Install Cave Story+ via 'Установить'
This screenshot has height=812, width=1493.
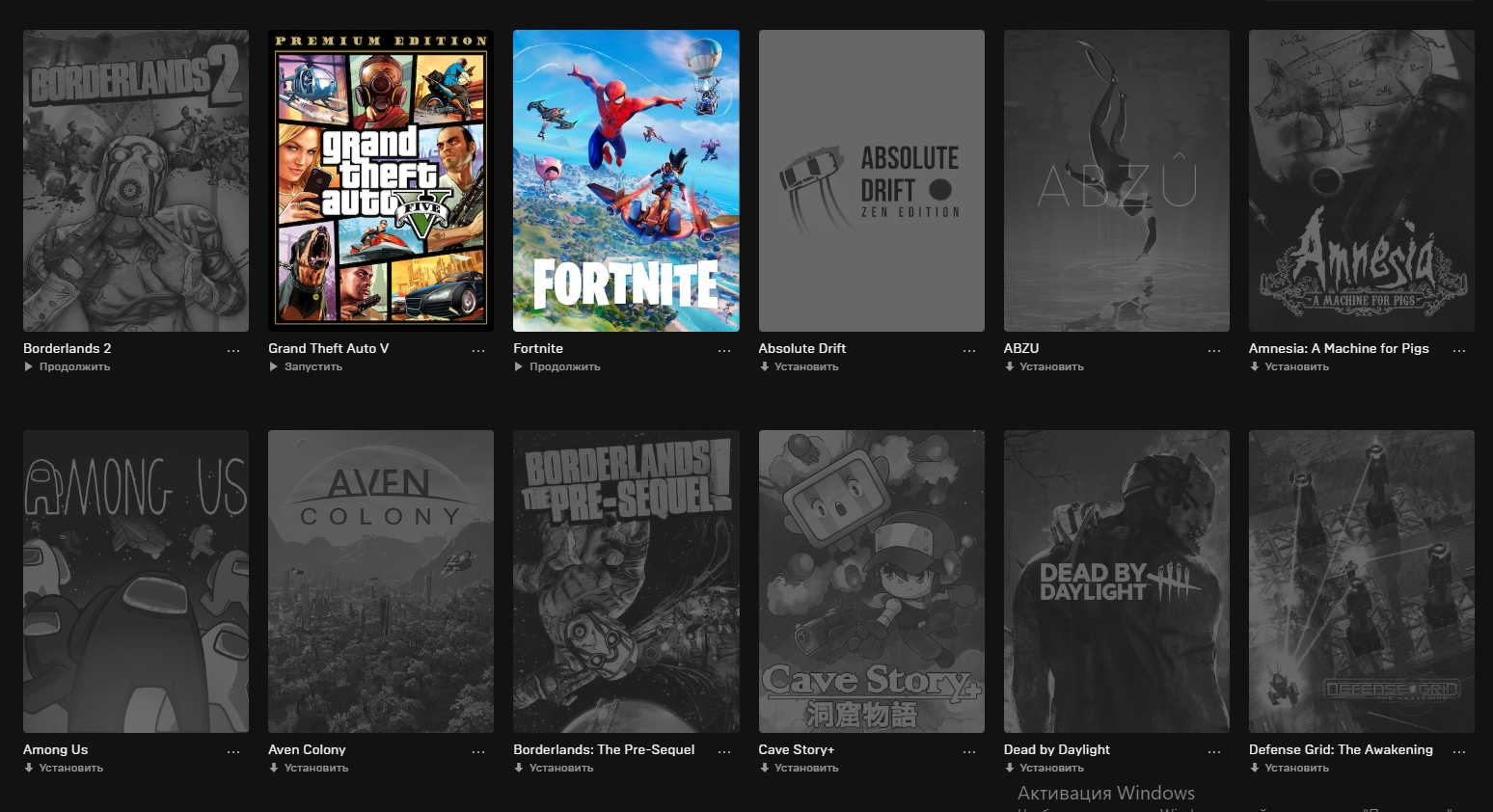tap(800, 769)
